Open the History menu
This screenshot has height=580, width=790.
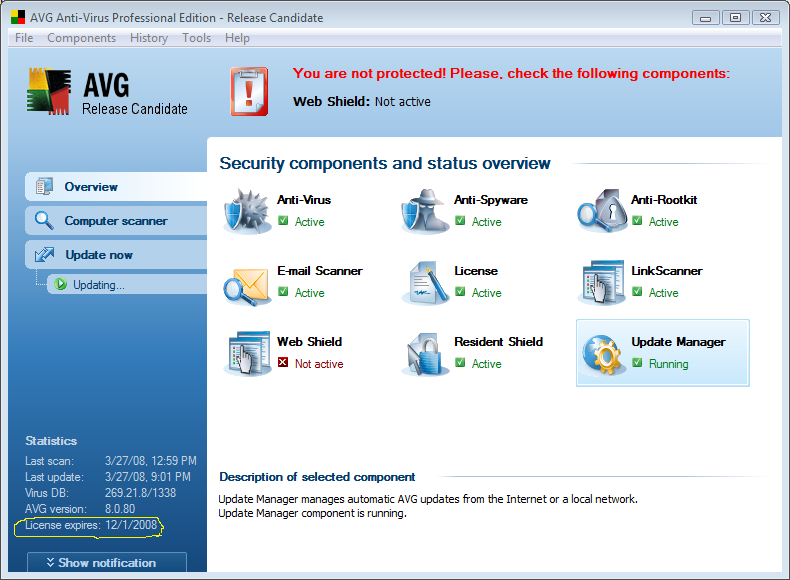(149, 38)
